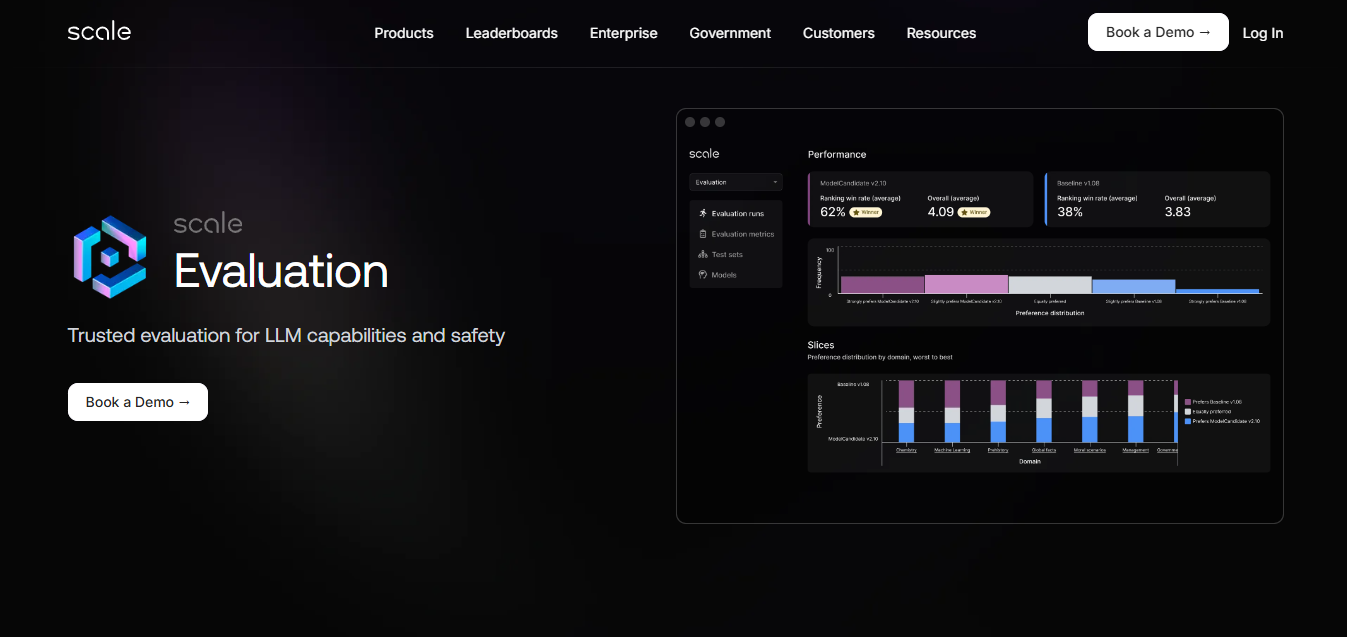This screenshot has height=637, width=1347.
Task: Click the Models icon in preview sidebar
Action: [703, 274]
